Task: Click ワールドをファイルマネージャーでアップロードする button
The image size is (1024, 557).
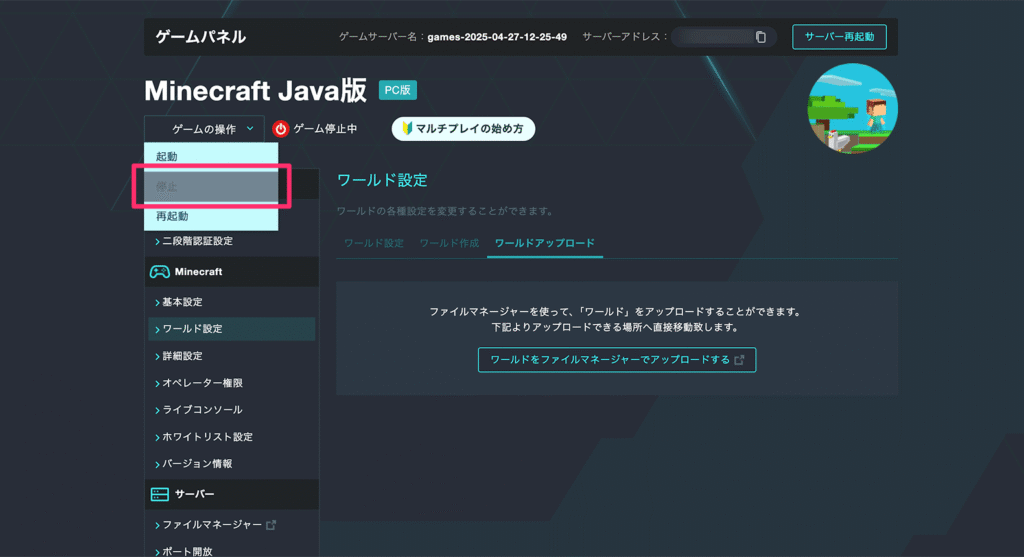Action: pyautogui.click(x=617, y=360)
